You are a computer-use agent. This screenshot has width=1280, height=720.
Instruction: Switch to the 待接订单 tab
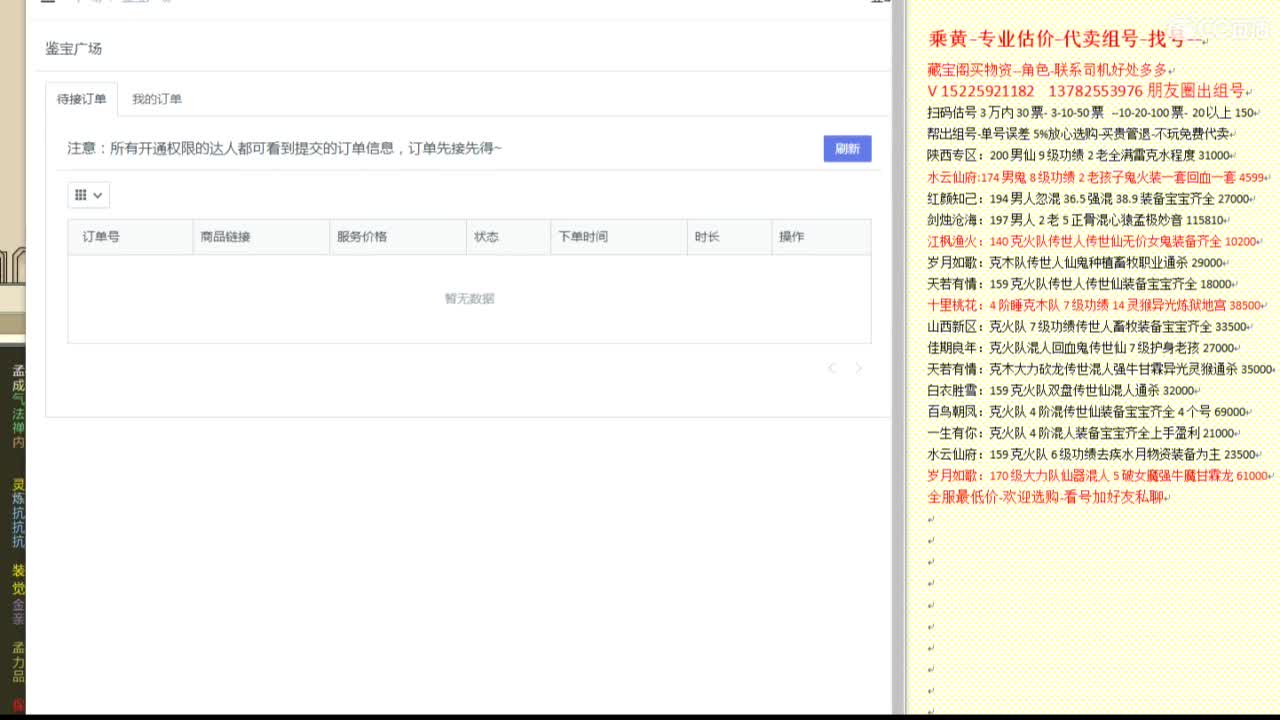tap(82, 99)
